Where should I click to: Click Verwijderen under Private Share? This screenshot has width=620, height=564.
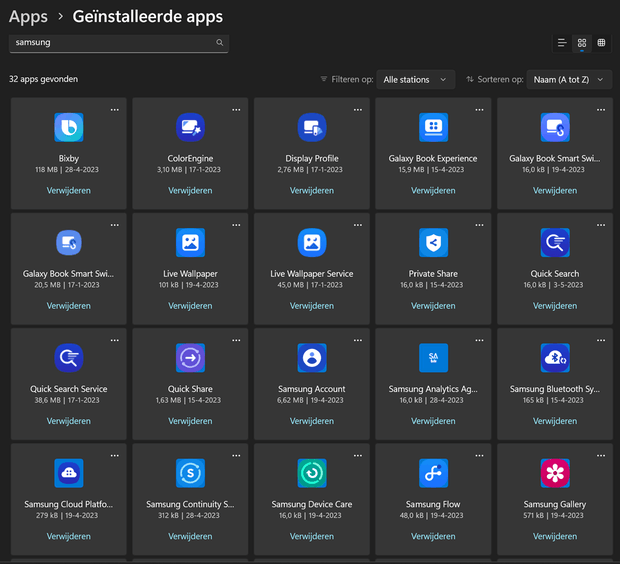pyautogui.click(x=433, y=306)
